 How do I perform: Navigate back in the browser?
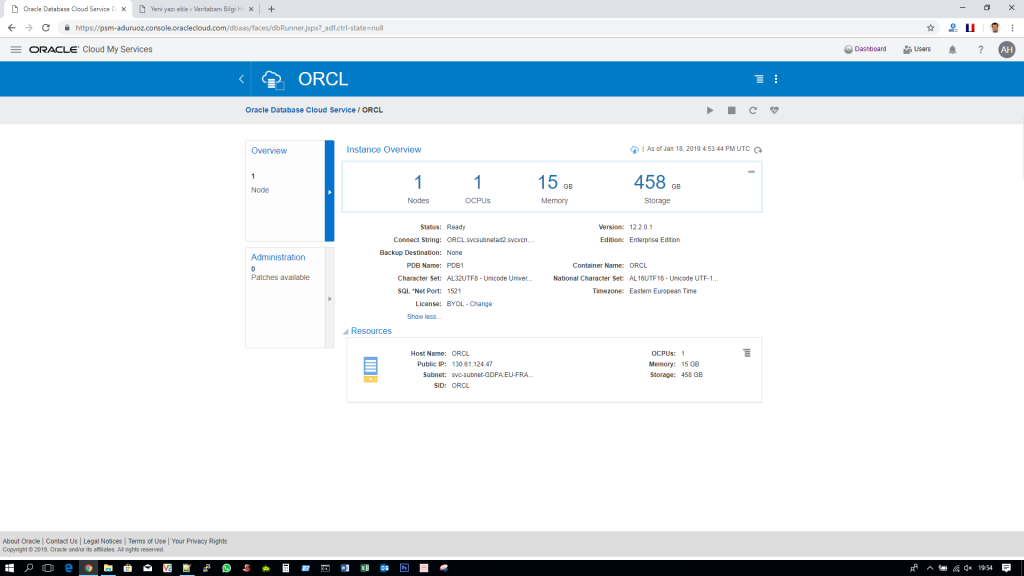click(x=12, y=28)
